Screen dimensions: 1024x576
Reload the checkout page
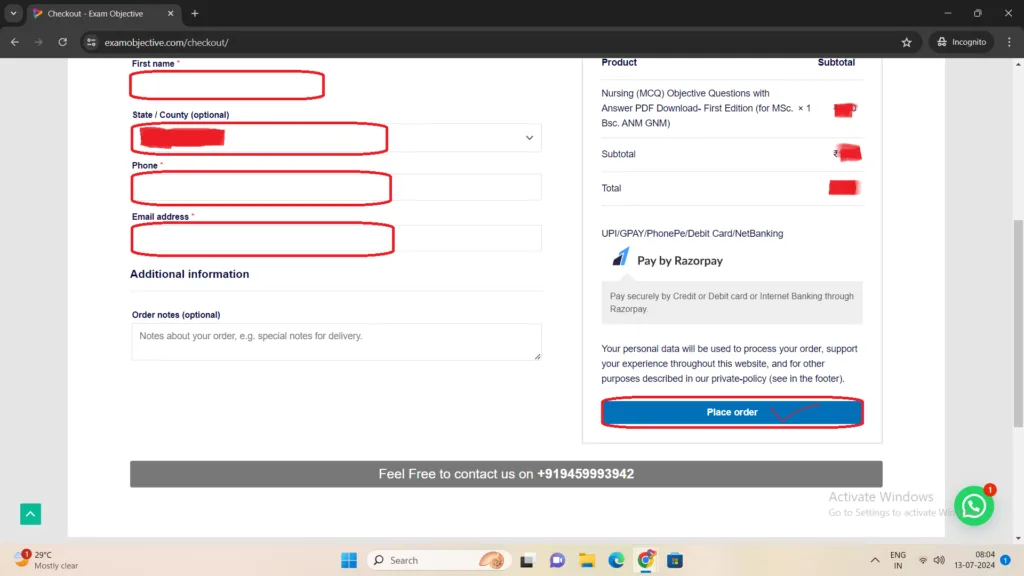click(63, 42)
